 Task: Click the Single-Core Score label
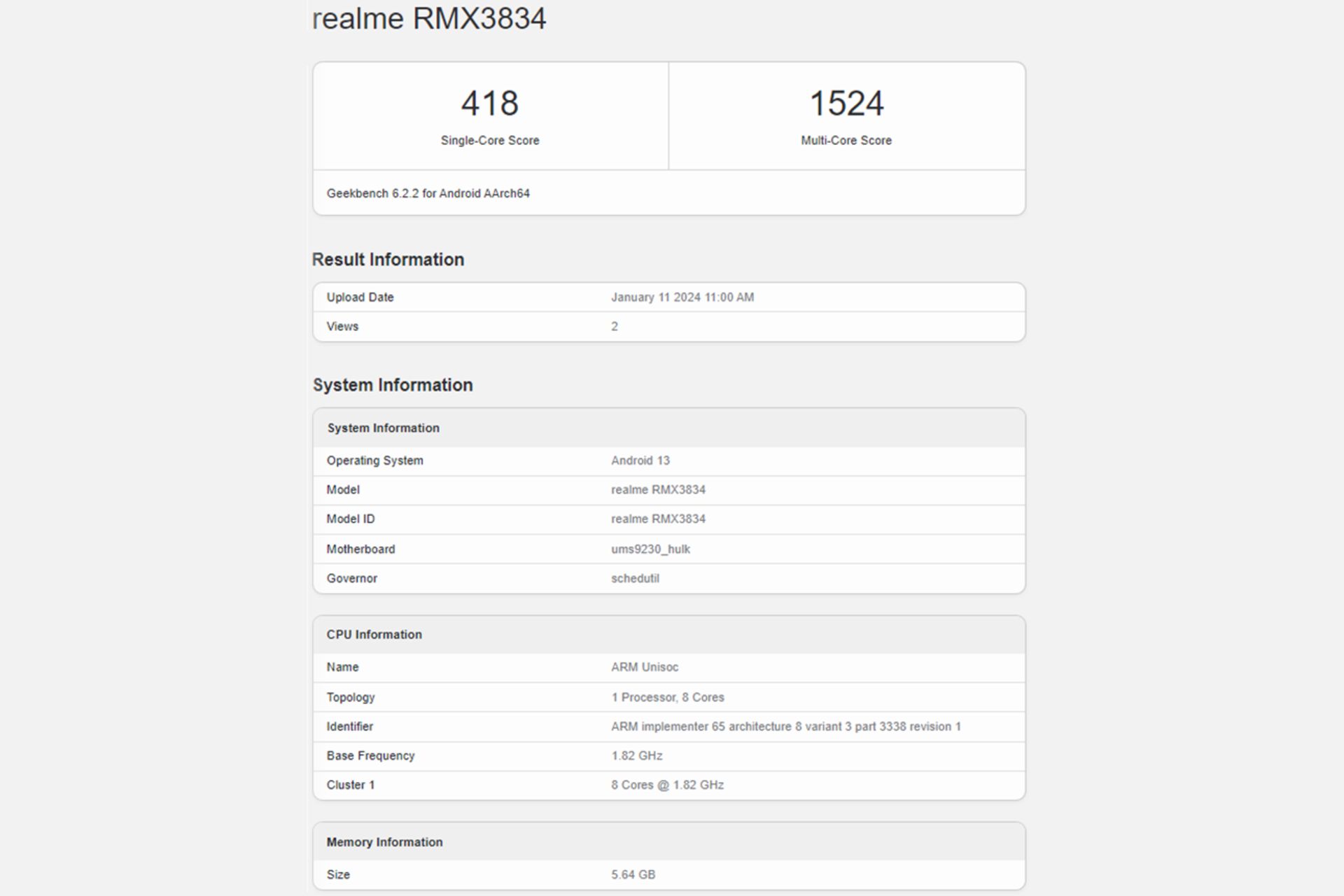tap(489, 141)
